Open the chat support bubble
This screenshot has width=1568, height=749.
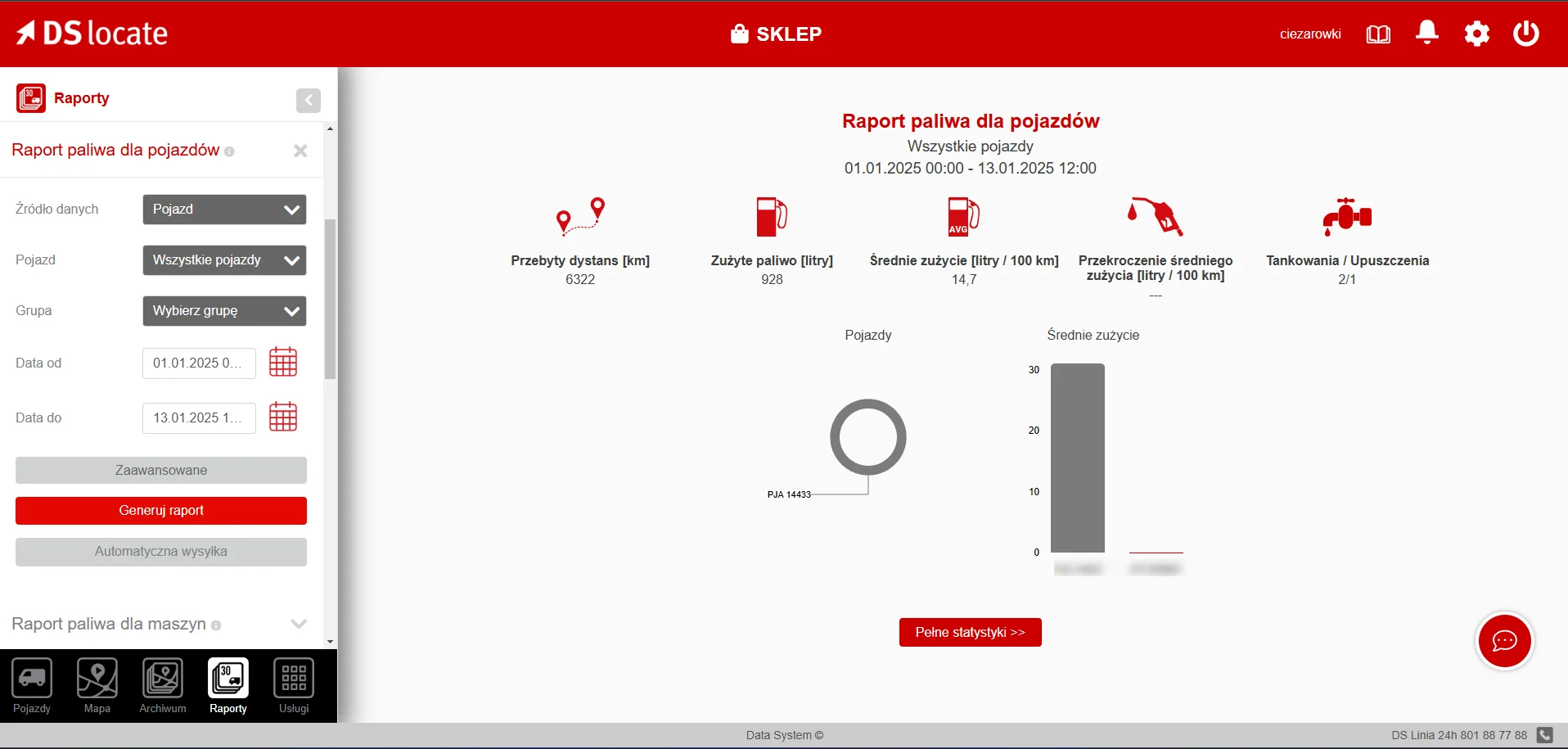click(1504, 641)
